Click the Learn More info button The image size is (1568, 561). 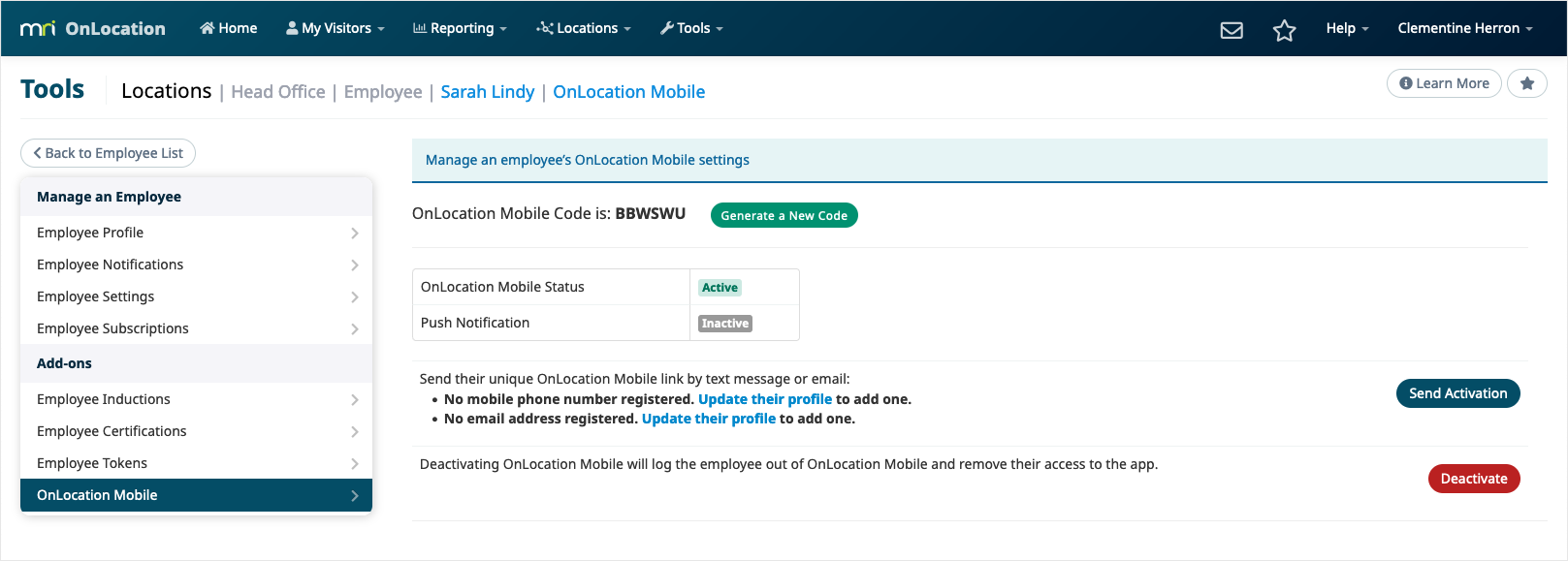pos(1444,83)
